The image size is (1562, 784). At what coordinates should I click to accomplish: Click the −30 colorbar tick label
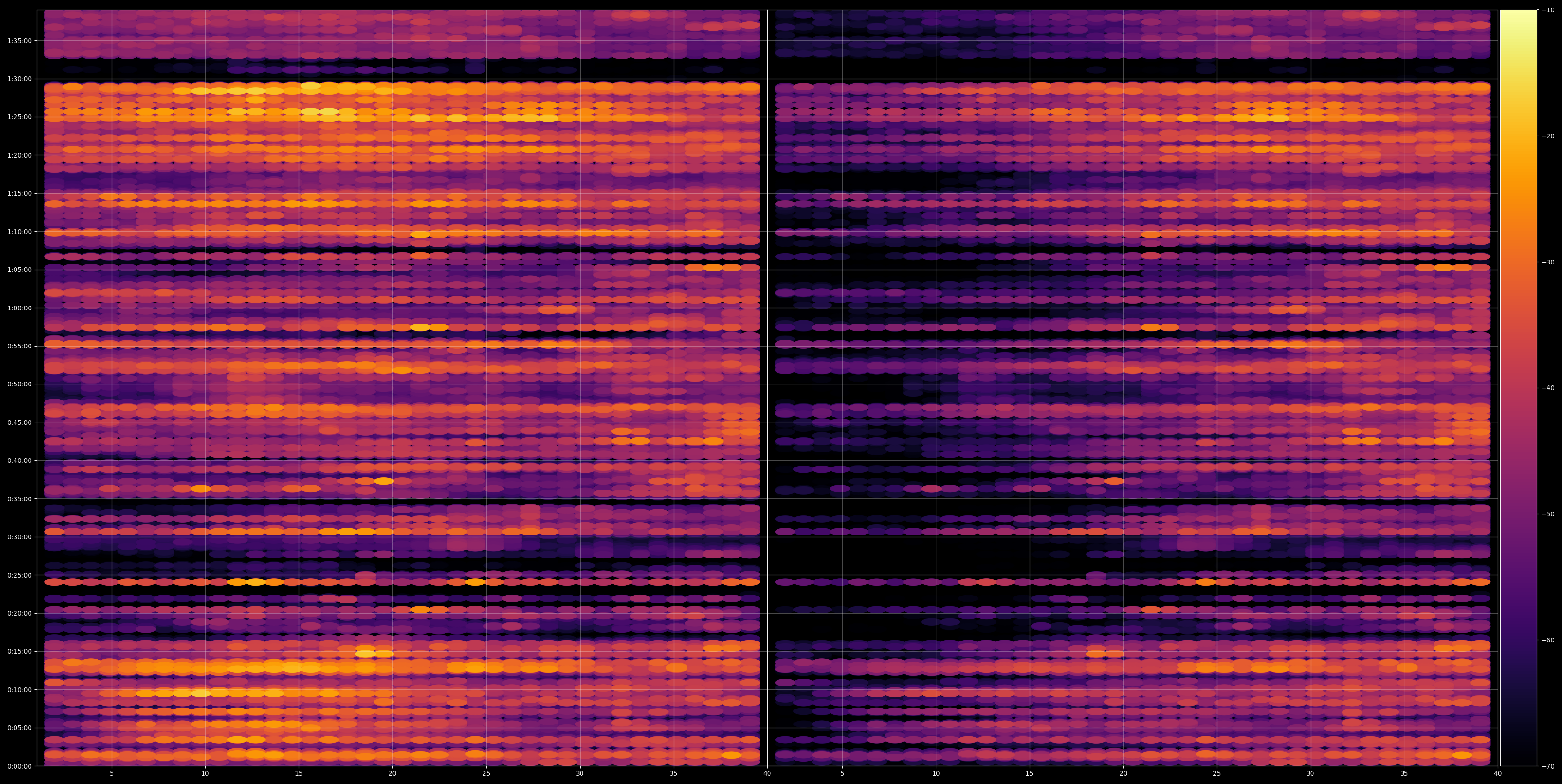pyautogui.click(x=1548, y=262)
